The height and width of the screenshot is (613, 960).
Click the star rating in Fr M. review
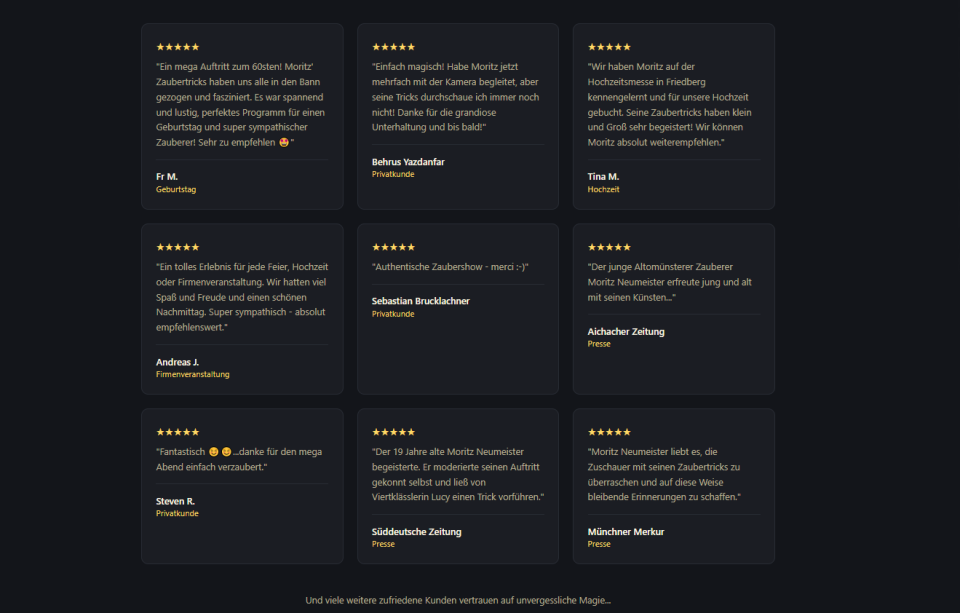click(x=178, y=47)
